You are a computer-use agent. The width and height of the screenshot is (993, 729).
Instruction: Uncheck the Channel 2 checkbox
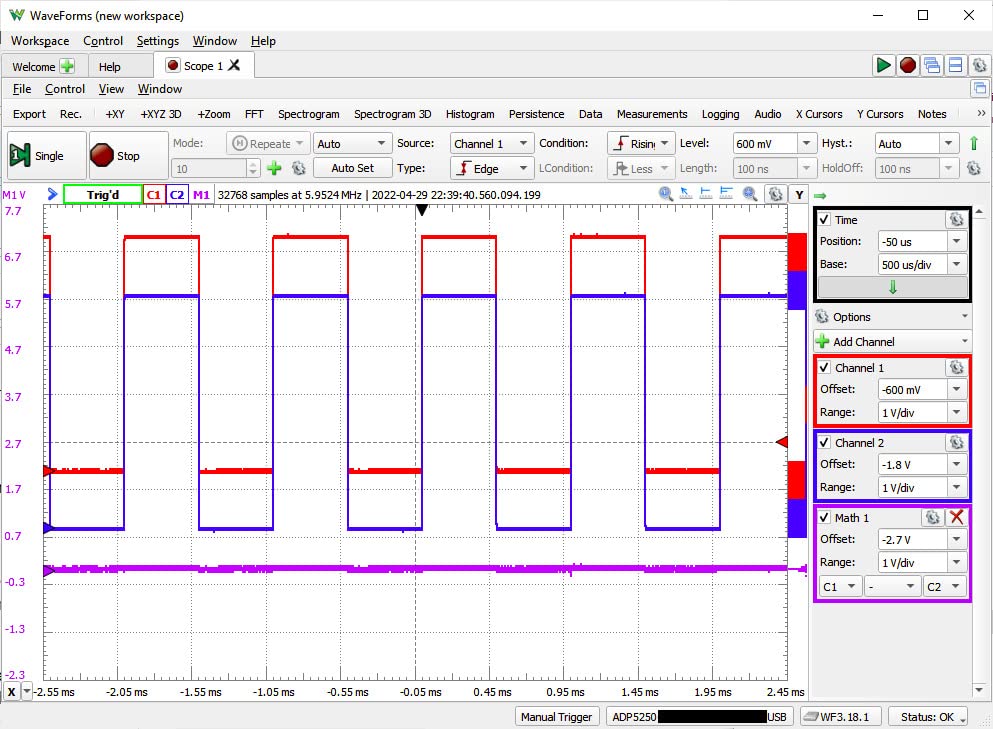point(825,442)
